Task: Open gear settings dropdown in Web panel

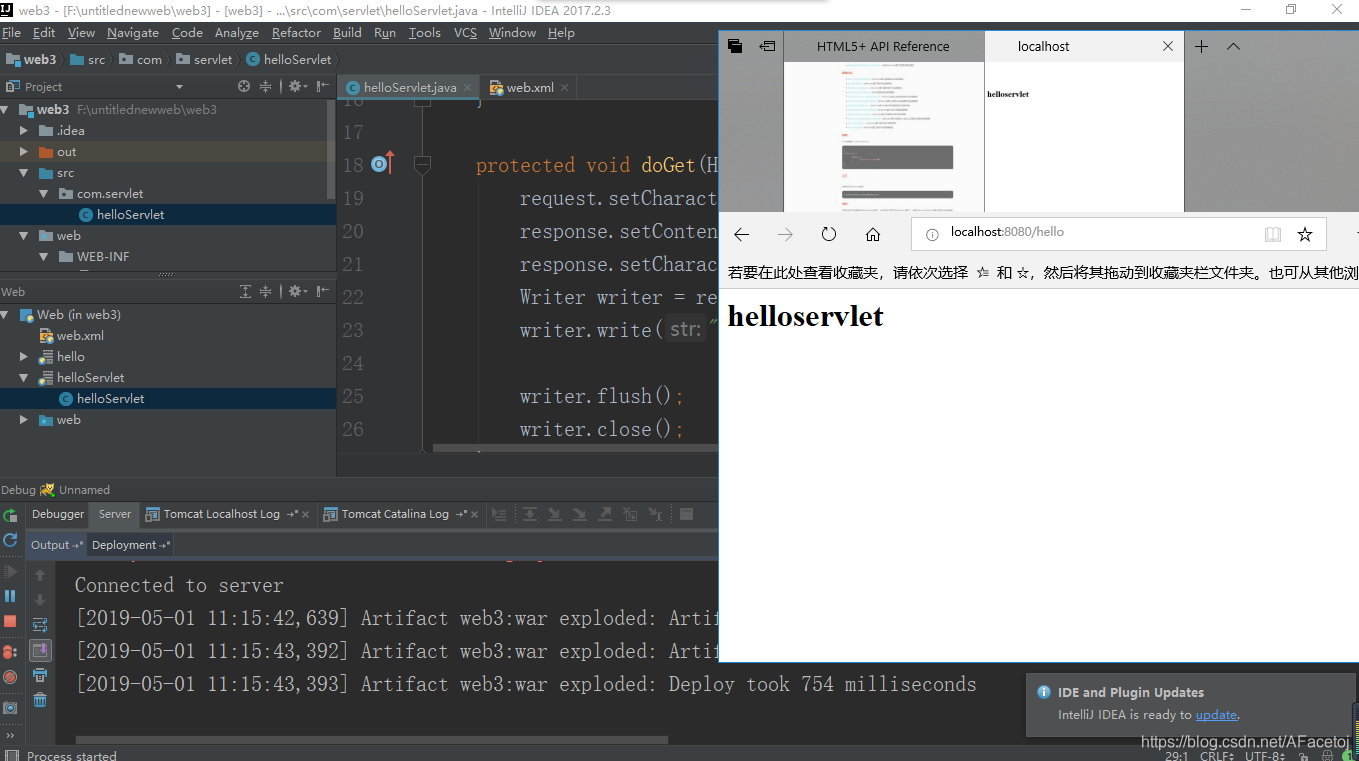Action: pos(297,291)
